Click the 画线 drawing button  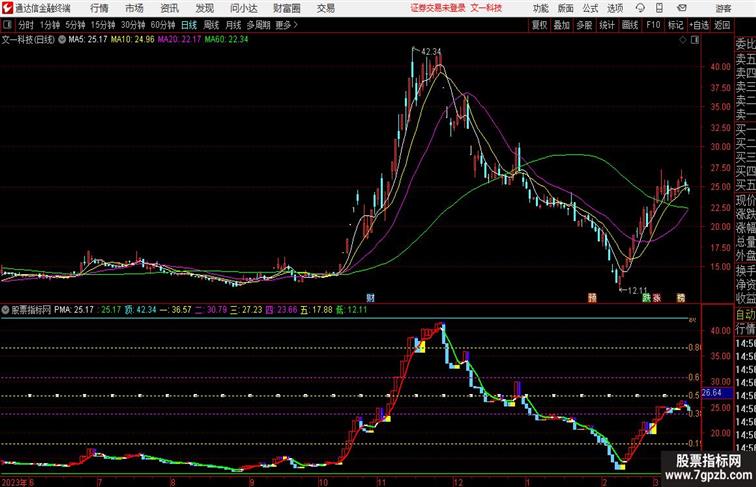click(x=630, y=25)
